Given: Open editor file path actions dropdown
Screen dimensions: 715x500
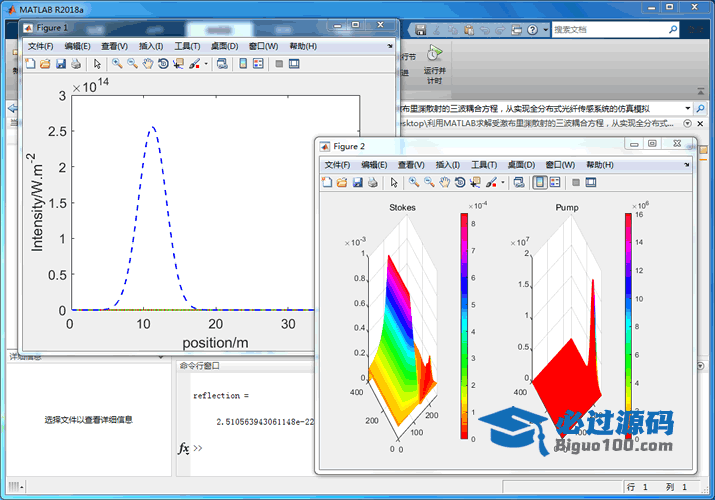Looking at the screenshot, I should 687,124.
